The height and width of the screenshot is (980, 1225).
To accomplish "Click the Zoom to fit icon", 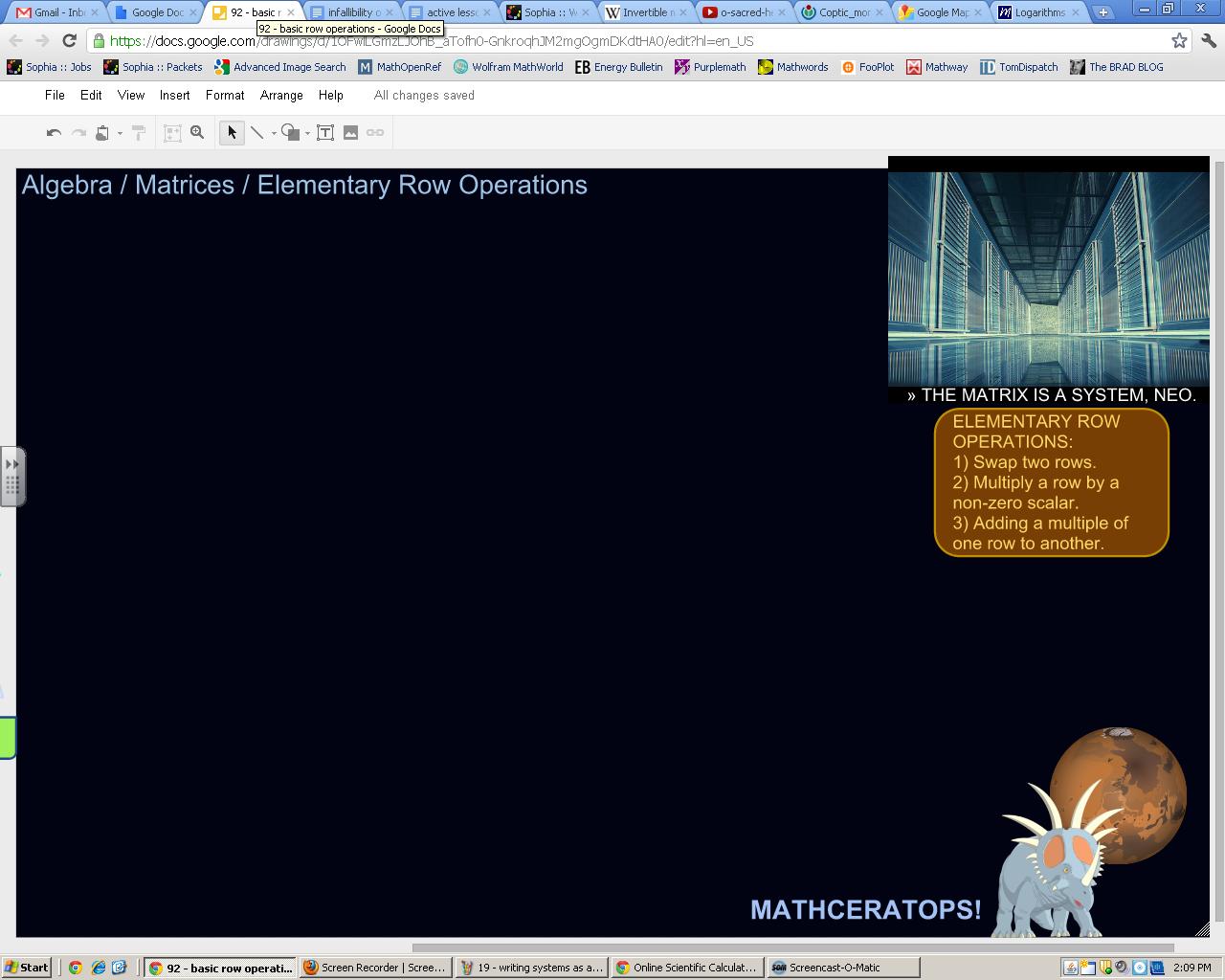I will (x=172, y=133).
